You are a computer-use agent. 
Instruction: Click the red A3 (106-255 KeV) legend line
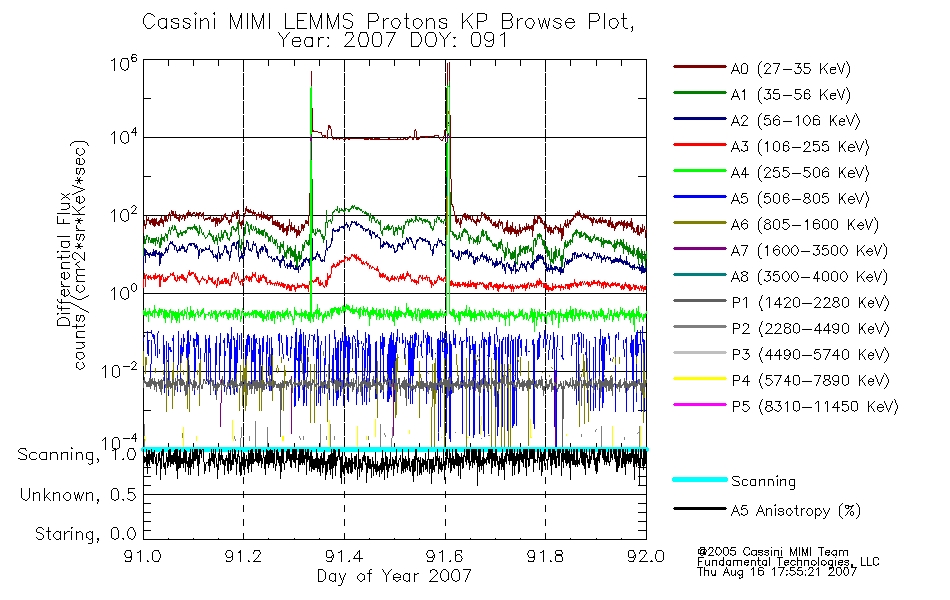[x=700, y=145]
